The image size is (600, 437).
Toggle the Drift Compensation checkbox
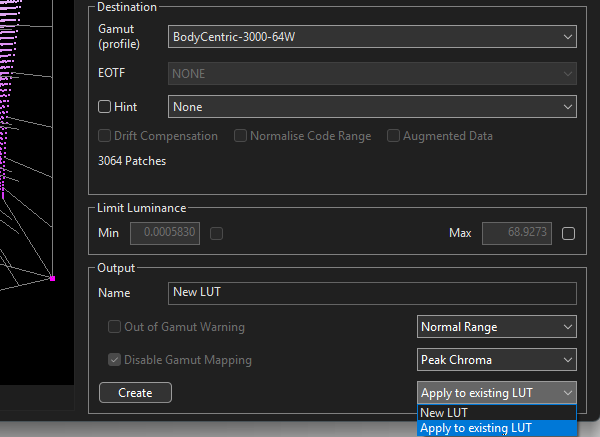(x=104, y=135)
